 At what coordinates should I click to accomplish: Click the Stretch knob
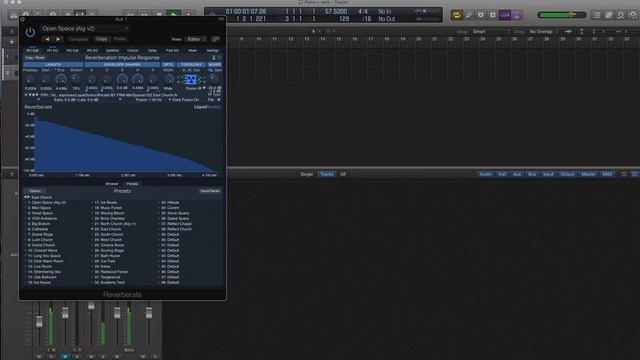click(x=76, y=80)
